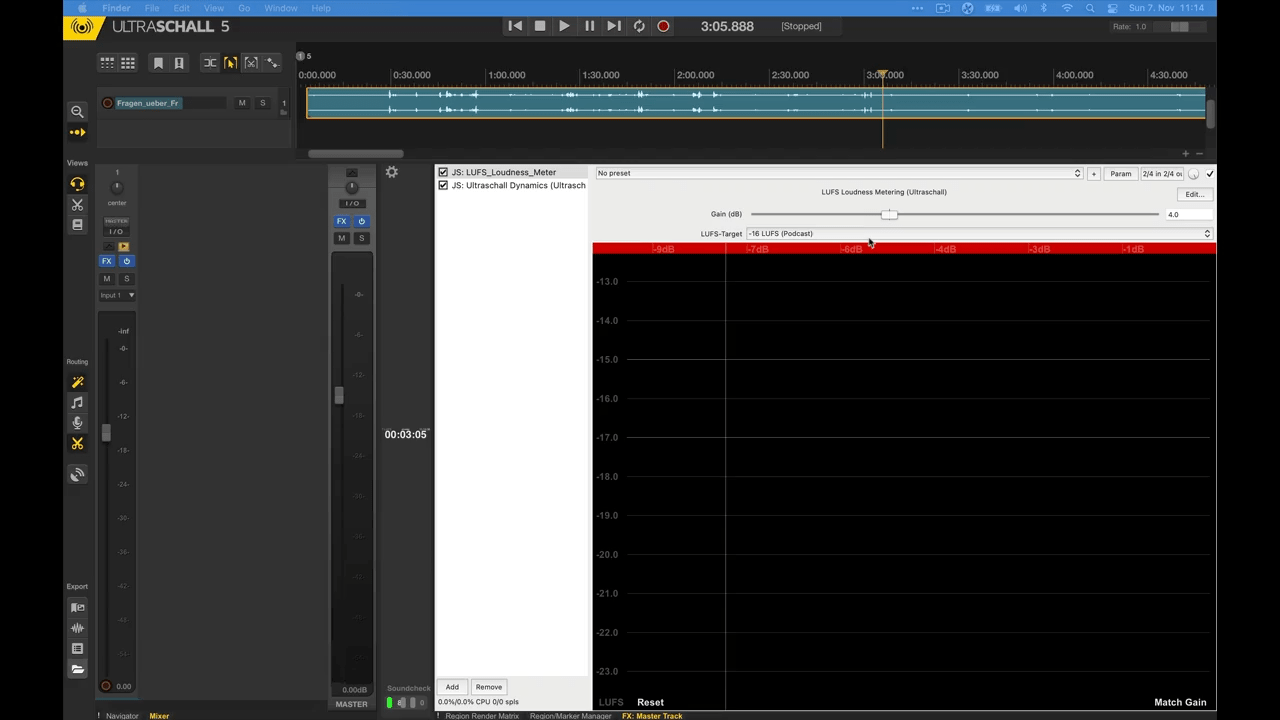Toggle yellow follow-mode arrow icon
Viewport: 1280px width, 720px height.
77,132
